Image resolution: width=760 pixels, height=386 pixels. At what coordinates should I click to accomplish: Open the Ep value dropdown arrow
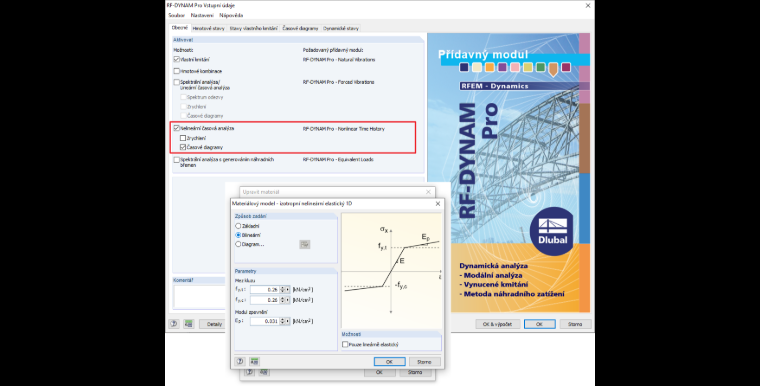pyautogui.click(x=288, y=321)
